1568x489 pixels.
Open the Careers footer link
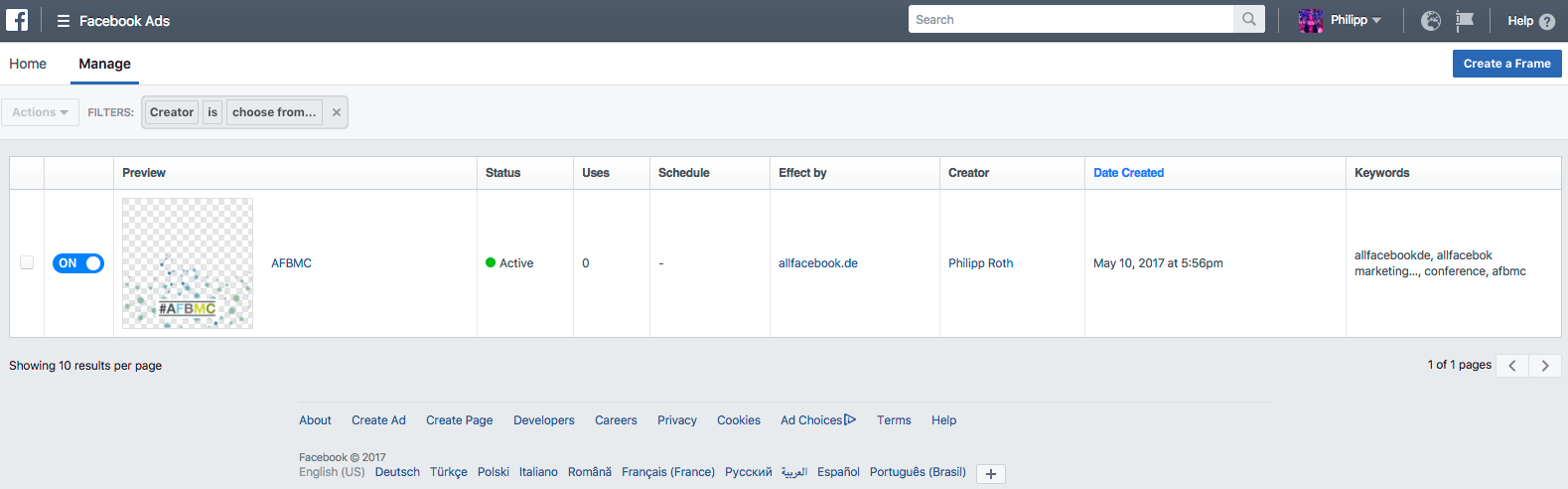(616, 420)
